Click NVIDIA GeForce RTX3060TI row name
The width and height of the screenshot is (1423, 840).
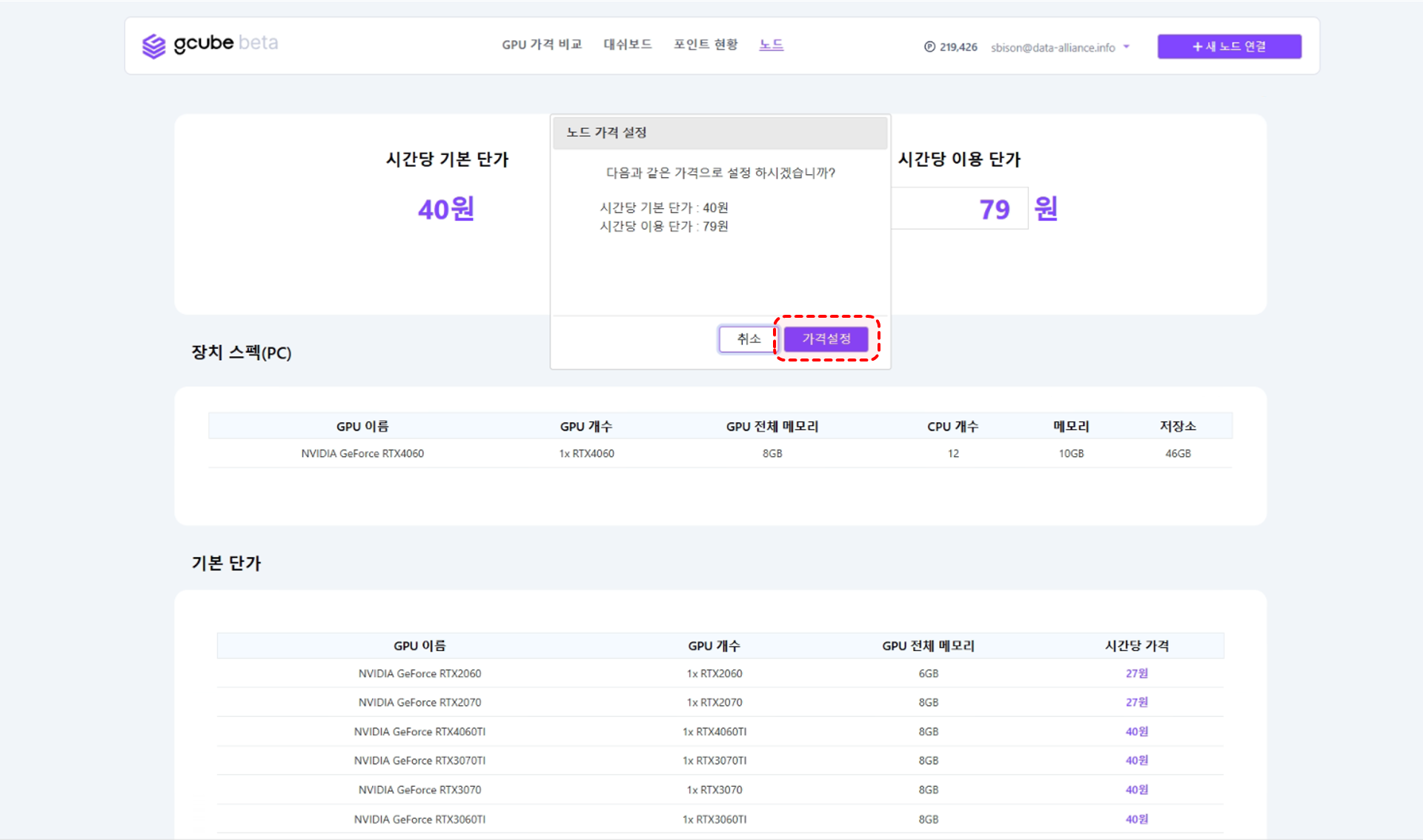tap(419, 819)
